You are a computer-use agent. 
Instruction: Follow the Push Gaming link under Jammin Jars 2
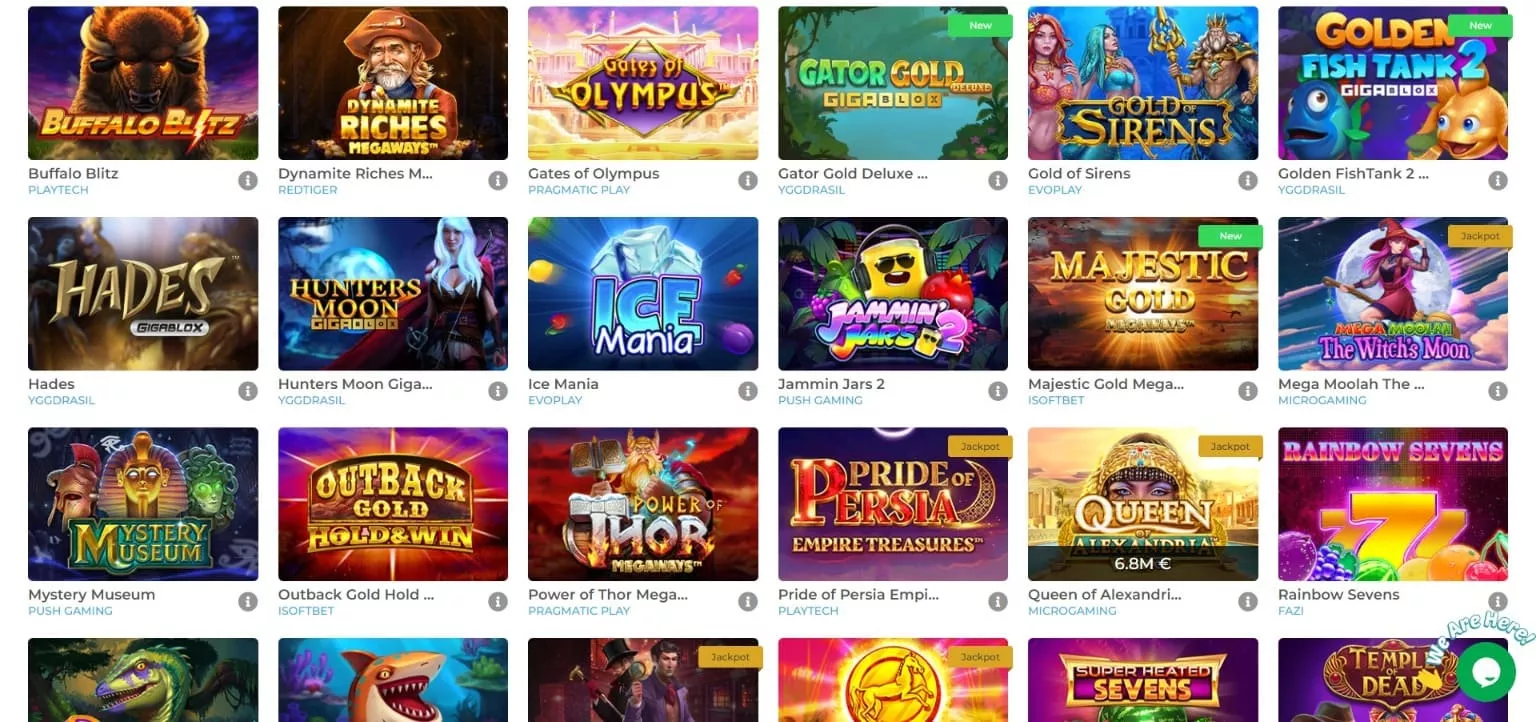(820, 400)
